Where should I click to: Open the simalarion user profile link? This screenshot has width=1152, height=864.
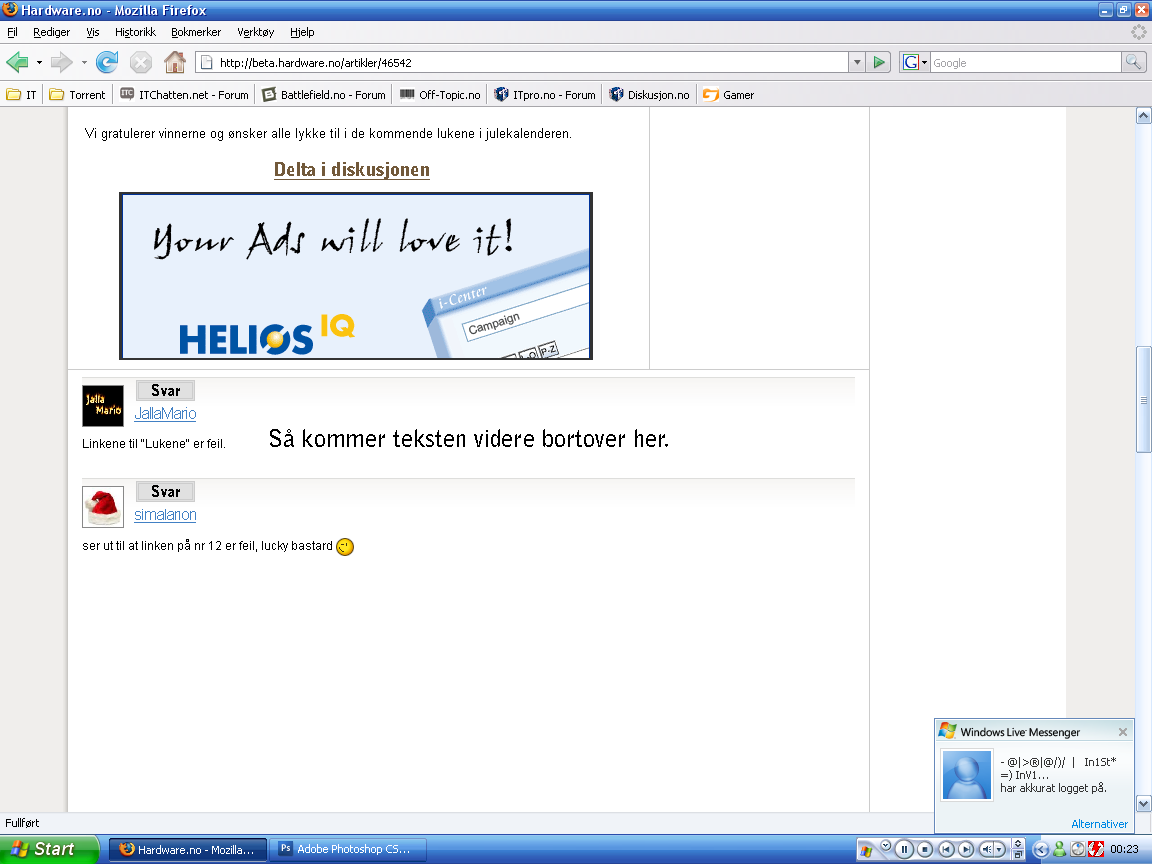[x=165, y=514]
